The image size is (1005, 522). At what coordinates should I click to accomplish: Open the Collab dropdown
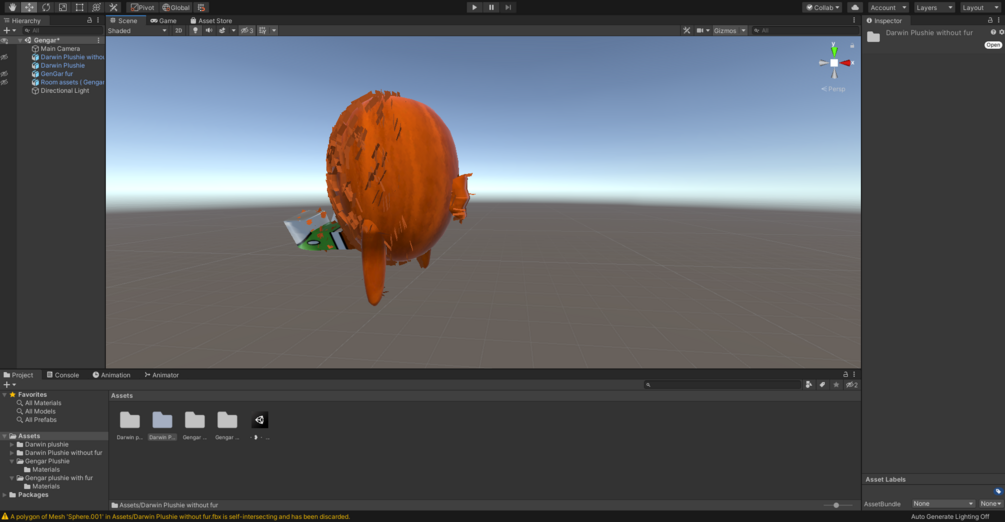point(822,7)
